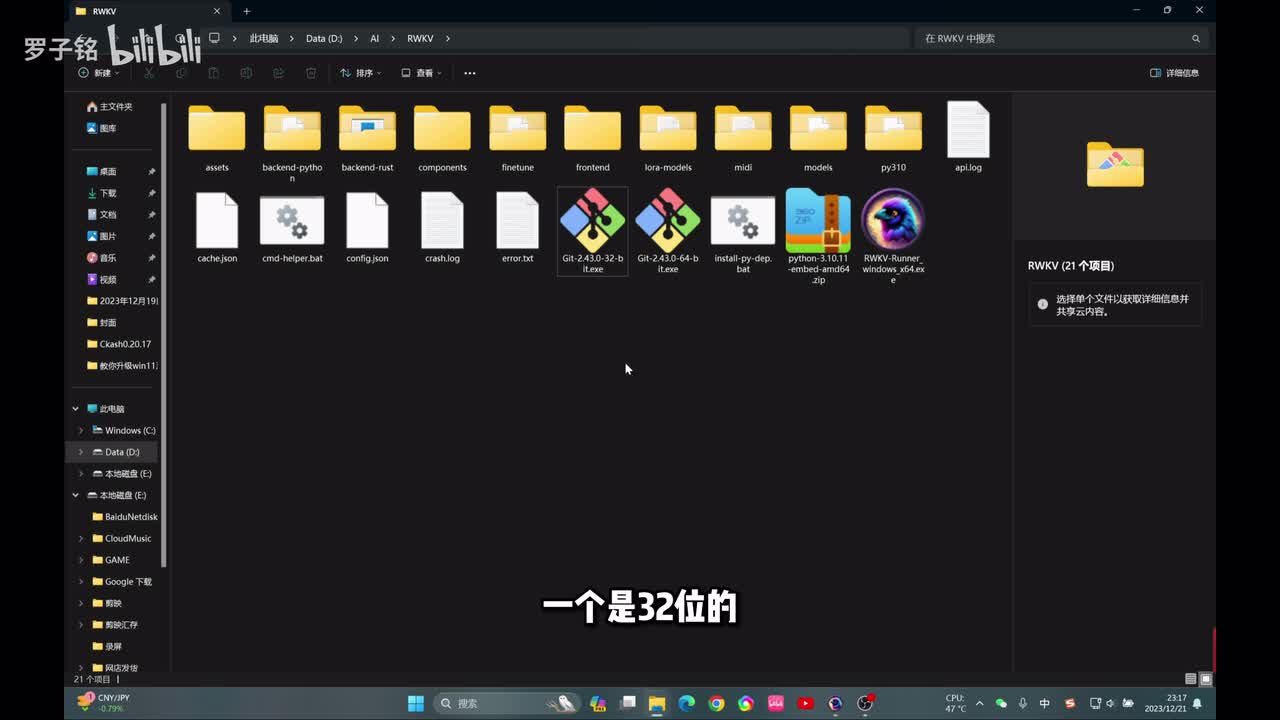Select the backend-python folder
Viewport: 1280px width, 720px height.
(292, 130)
